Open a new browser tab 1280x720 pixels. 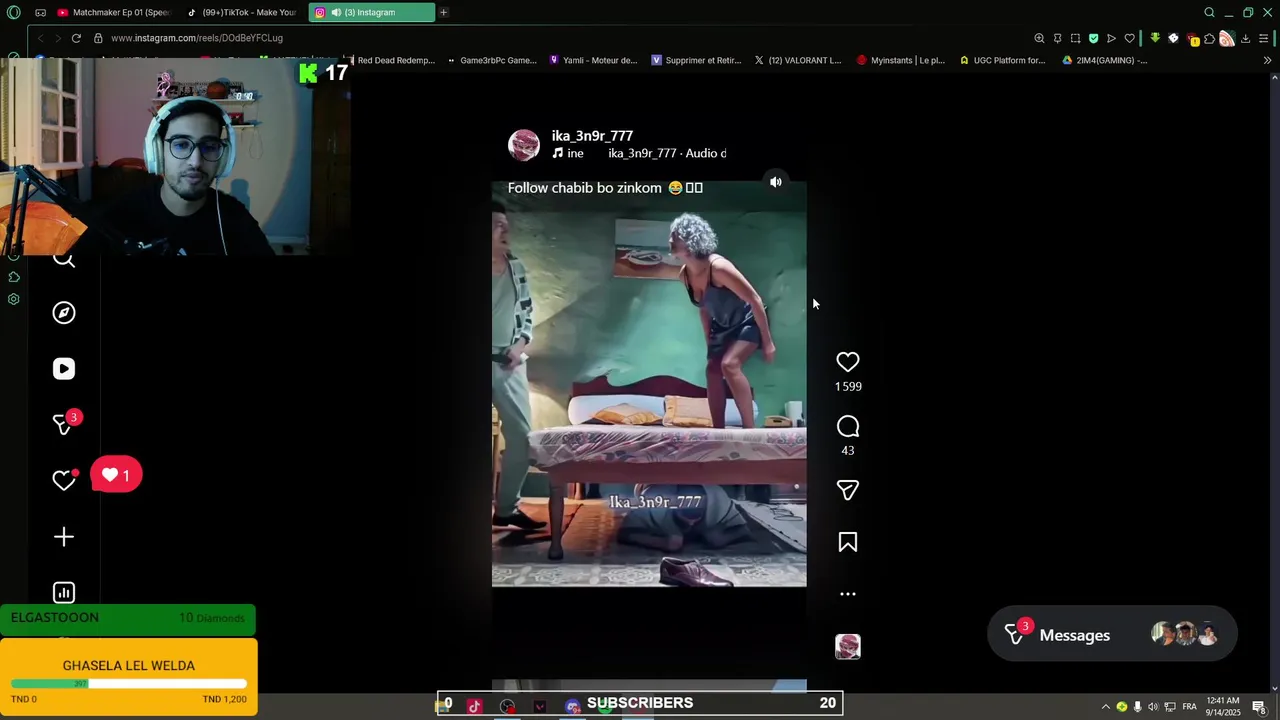coord(443,12)
